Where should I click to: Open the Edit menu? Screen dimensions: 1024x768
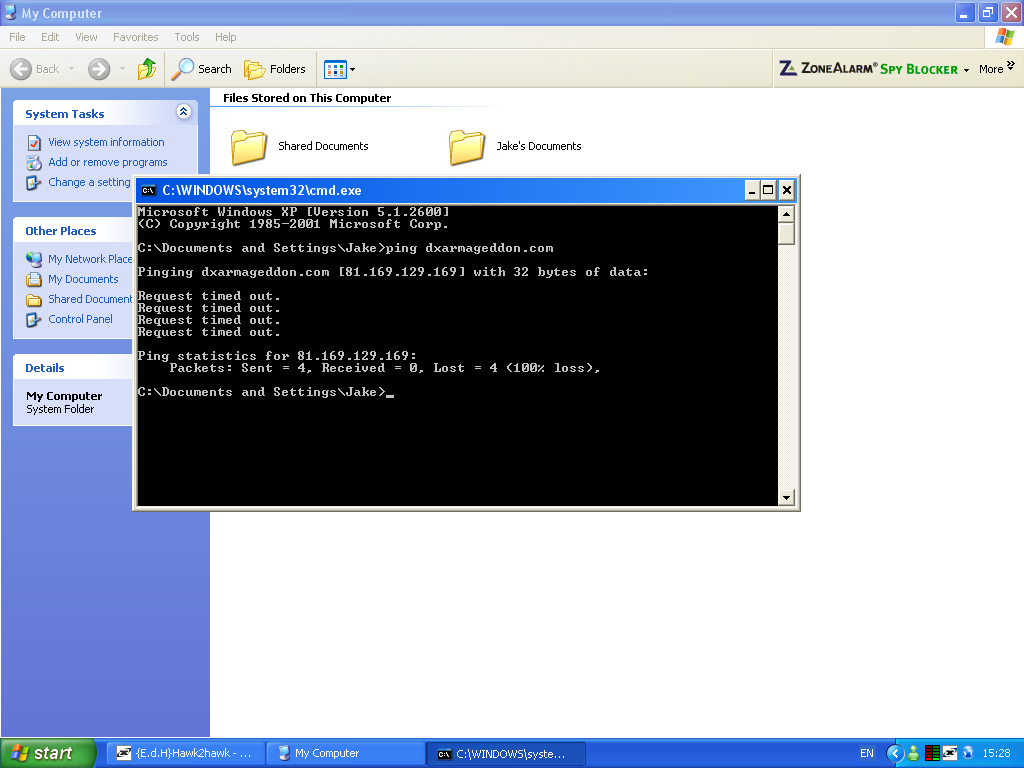50,37
